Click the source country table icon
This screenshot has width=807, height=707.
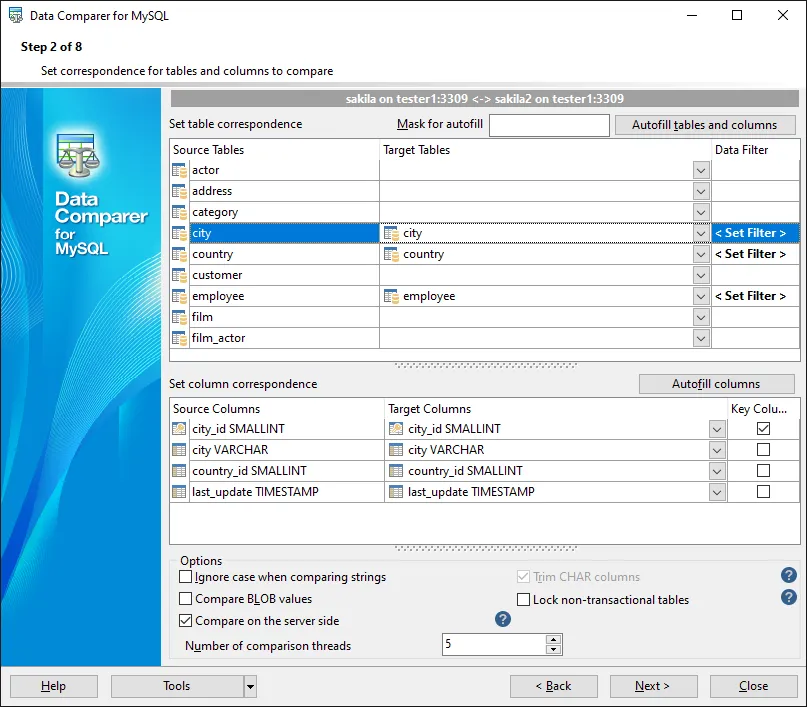[x=179, y=255]
